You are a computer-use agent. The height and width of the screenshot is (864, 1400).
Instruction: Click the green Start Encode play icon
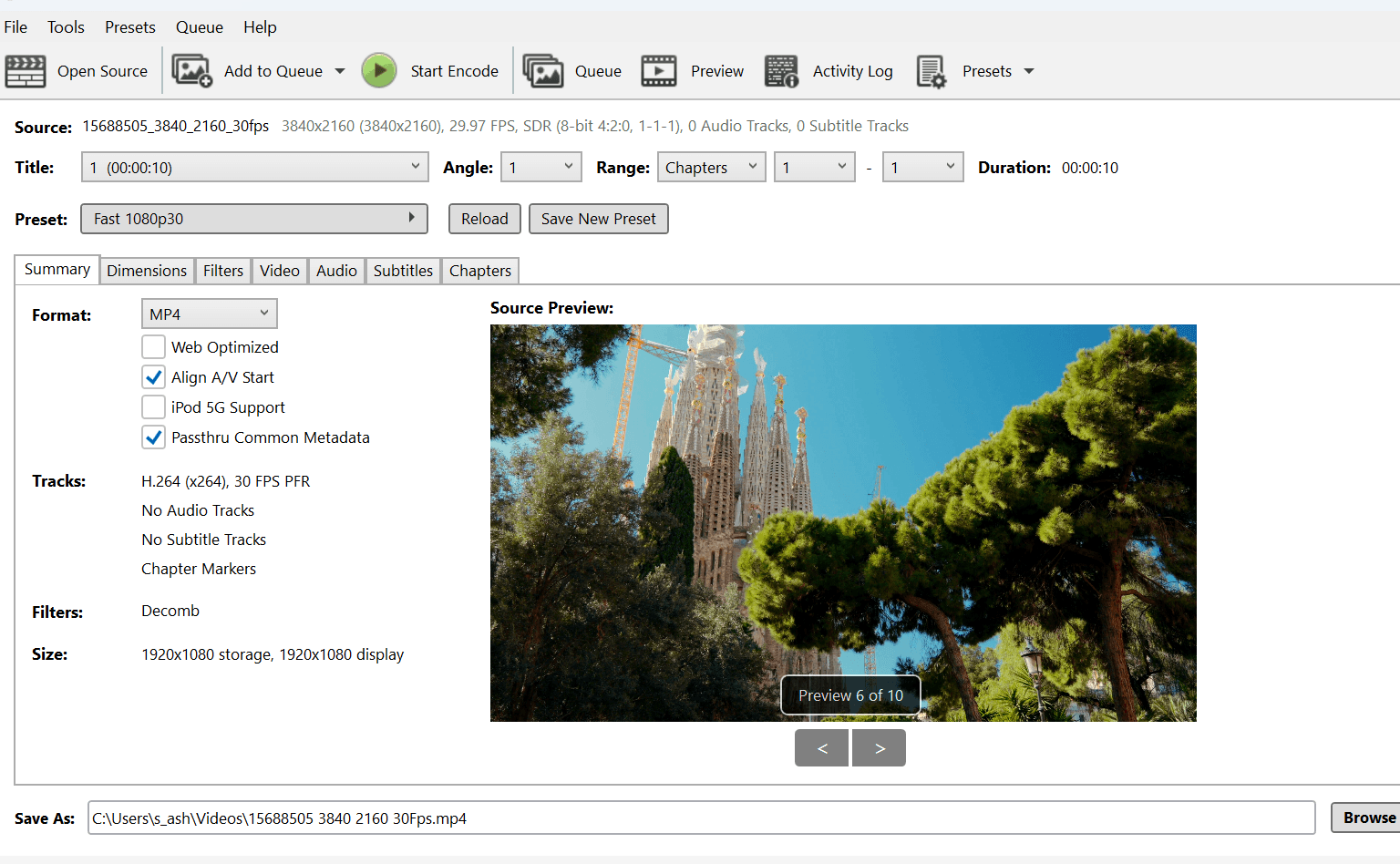[x=379, y=71]
